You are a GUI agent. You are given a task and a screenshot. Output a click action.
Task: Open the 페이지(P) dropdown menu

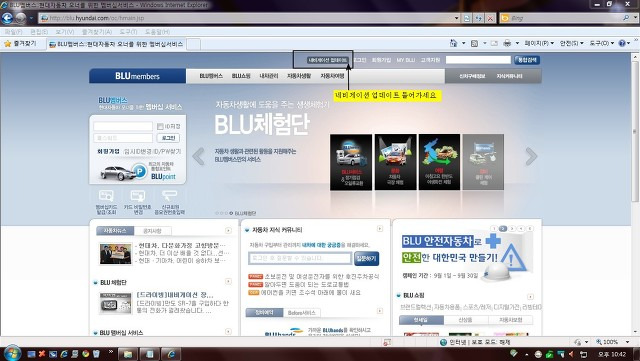(539, 43)
